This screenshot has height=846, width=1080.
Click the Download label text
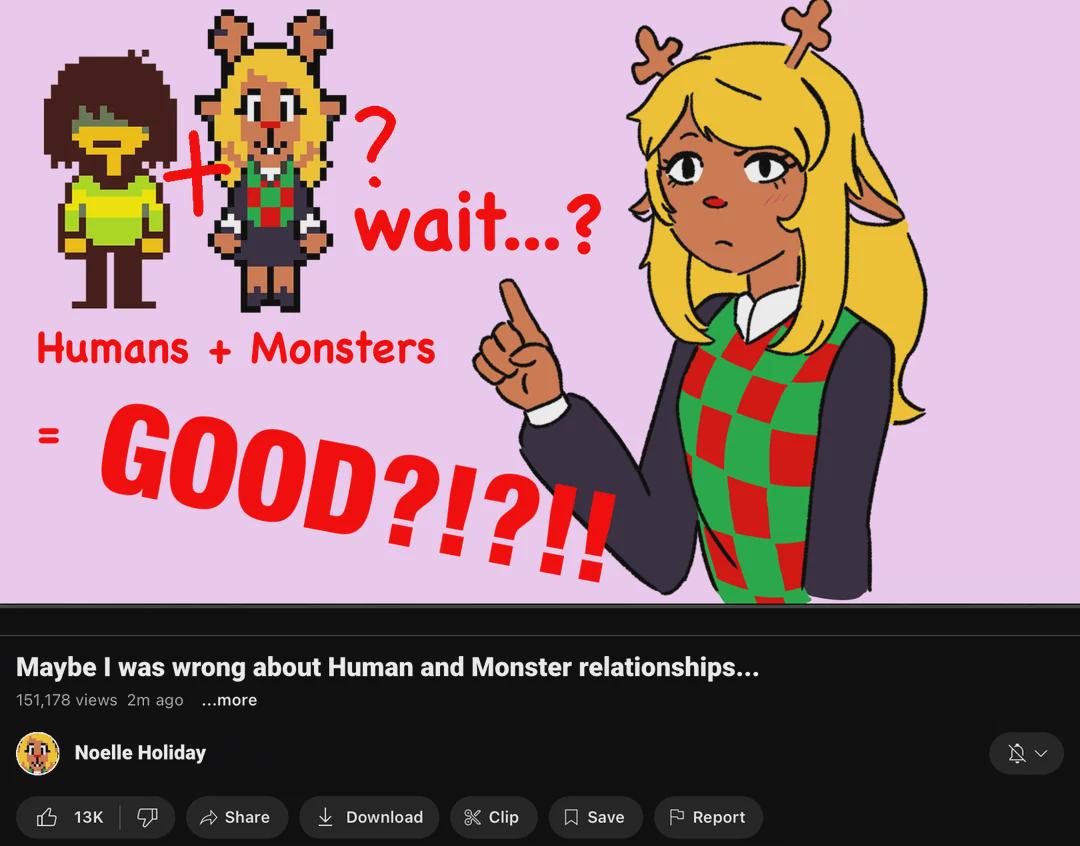[x=384, y=817]
